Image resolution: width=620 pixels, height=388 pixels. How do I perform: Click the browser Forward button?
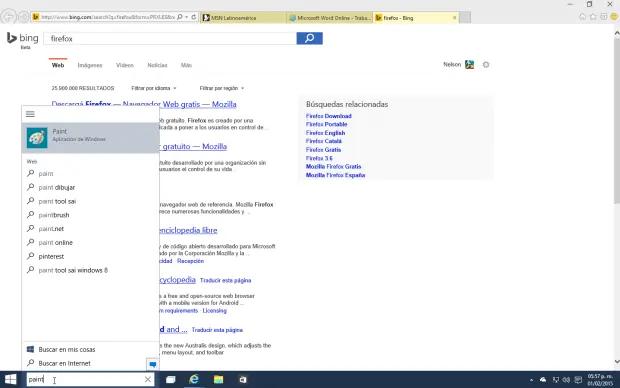(x=23, y=17)
